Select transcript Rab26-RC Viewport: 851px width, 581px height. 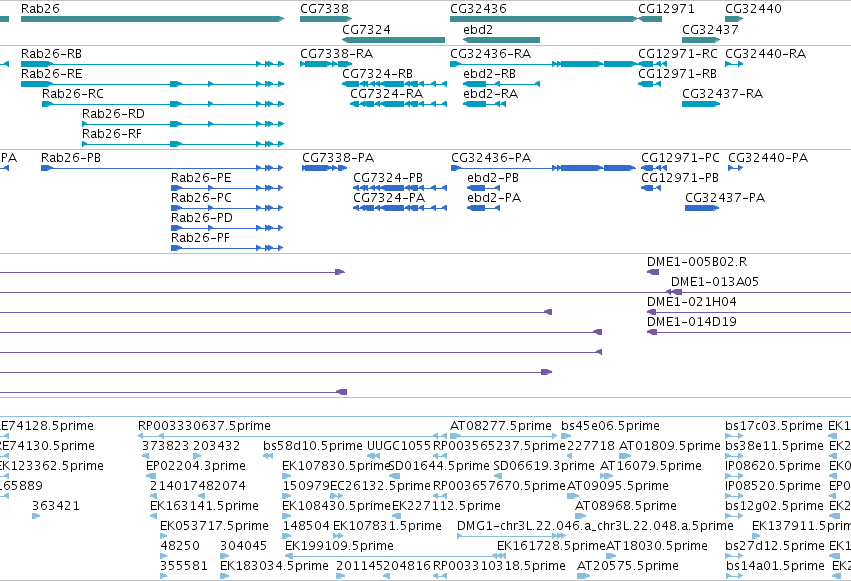[x=163, y=104]
